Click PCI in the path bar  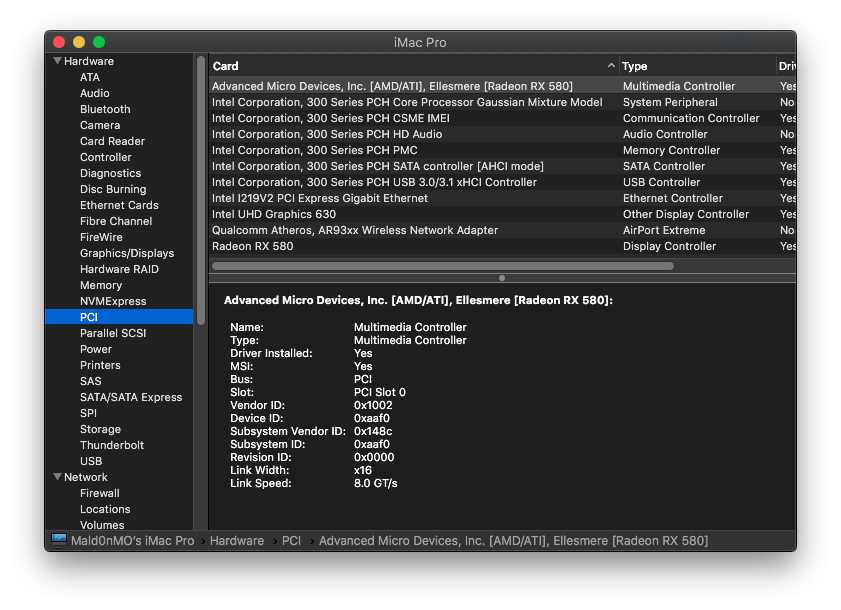point(291,541)
